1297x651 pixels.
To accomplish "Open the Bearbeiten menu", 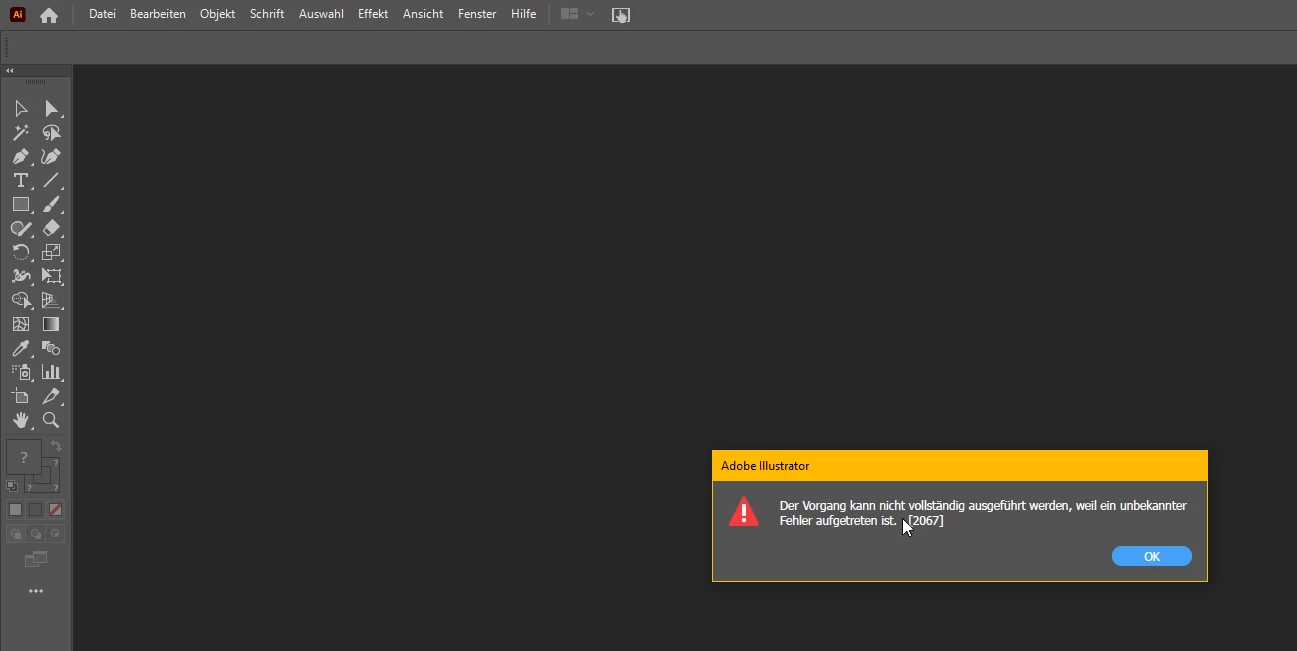I will [158, 14].
